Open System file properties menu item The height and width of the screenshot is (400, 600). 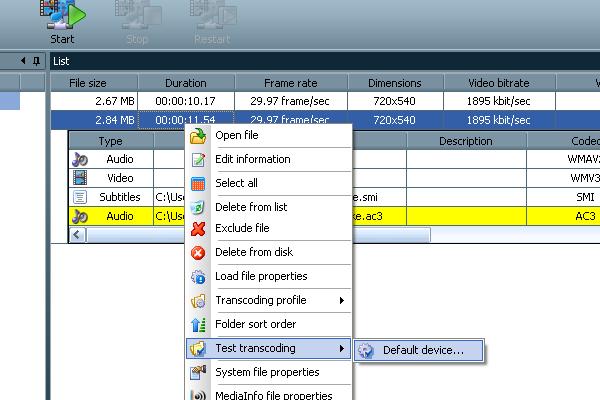coord(267,372)
